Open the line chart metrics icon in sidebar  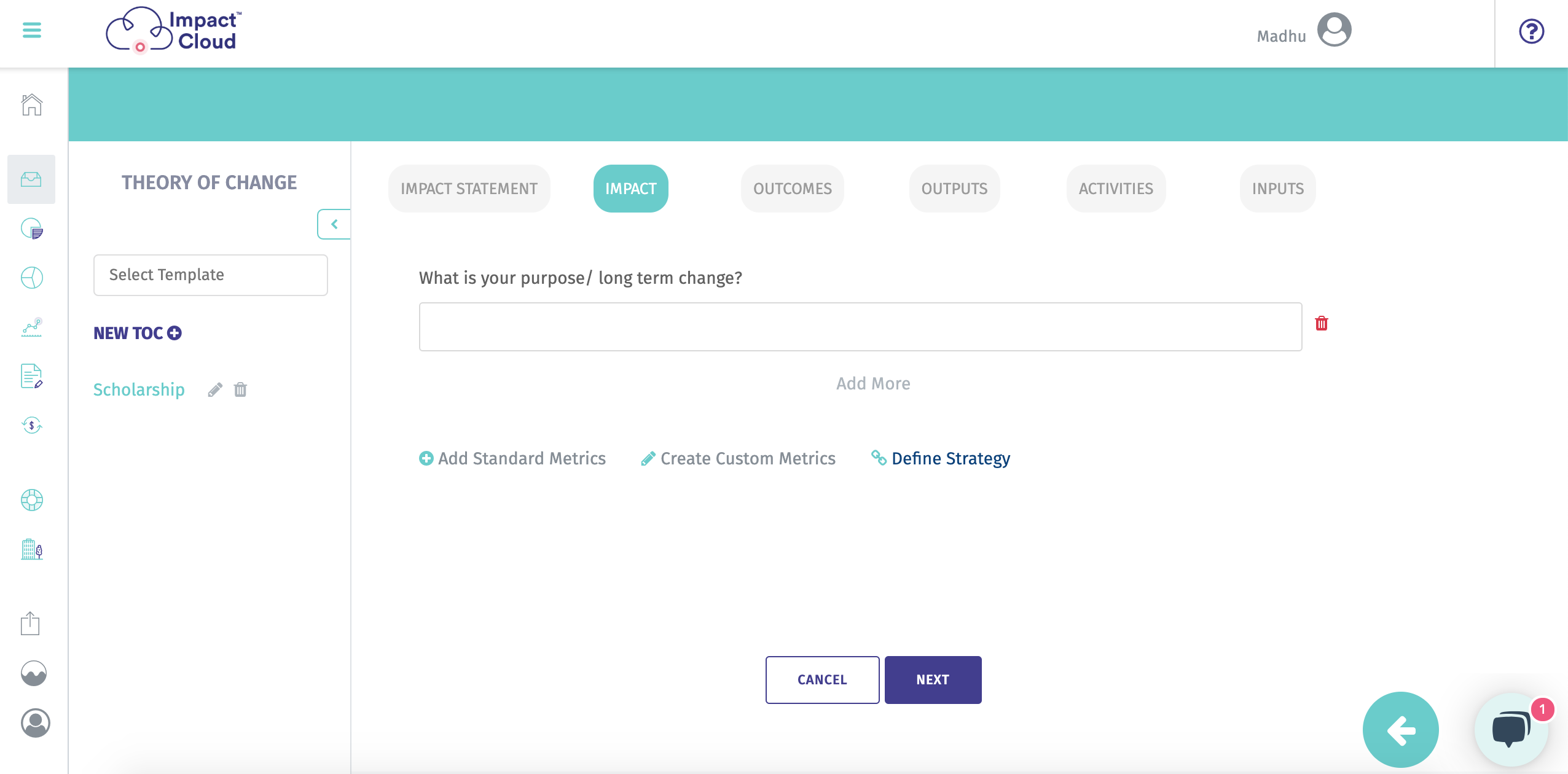coord(32,327)
